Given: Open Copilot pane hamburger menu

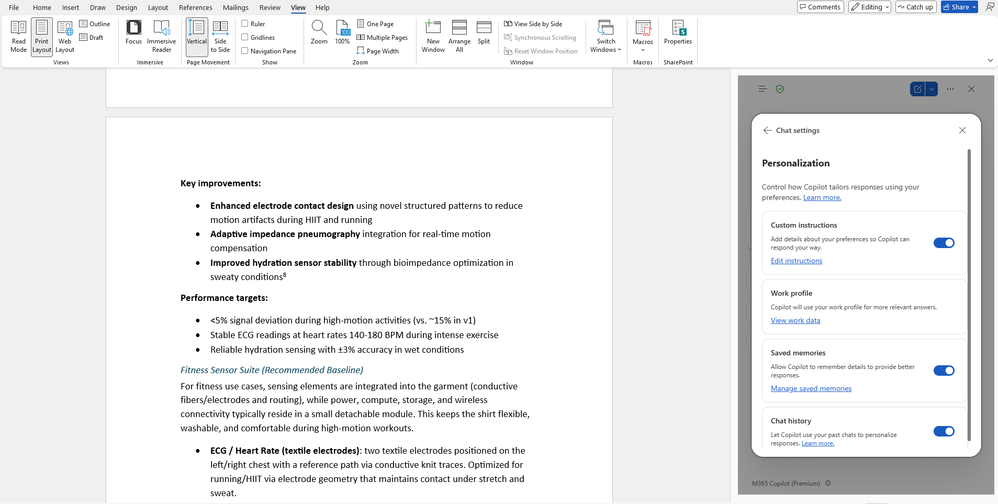Looking at the screenshot, I should click(x=763, y=89).
